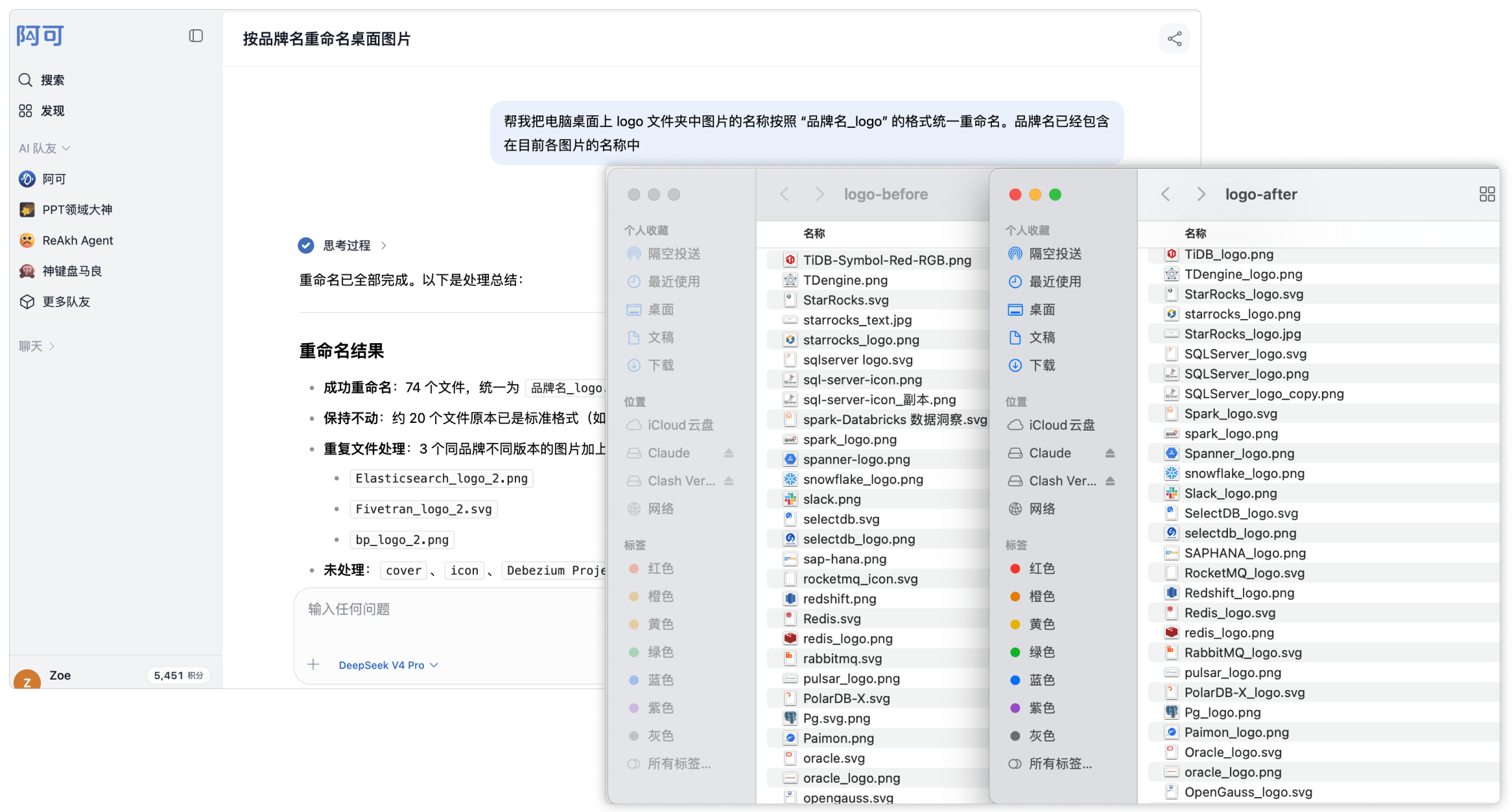Open the Zoe user avatar

coord(27,678)
